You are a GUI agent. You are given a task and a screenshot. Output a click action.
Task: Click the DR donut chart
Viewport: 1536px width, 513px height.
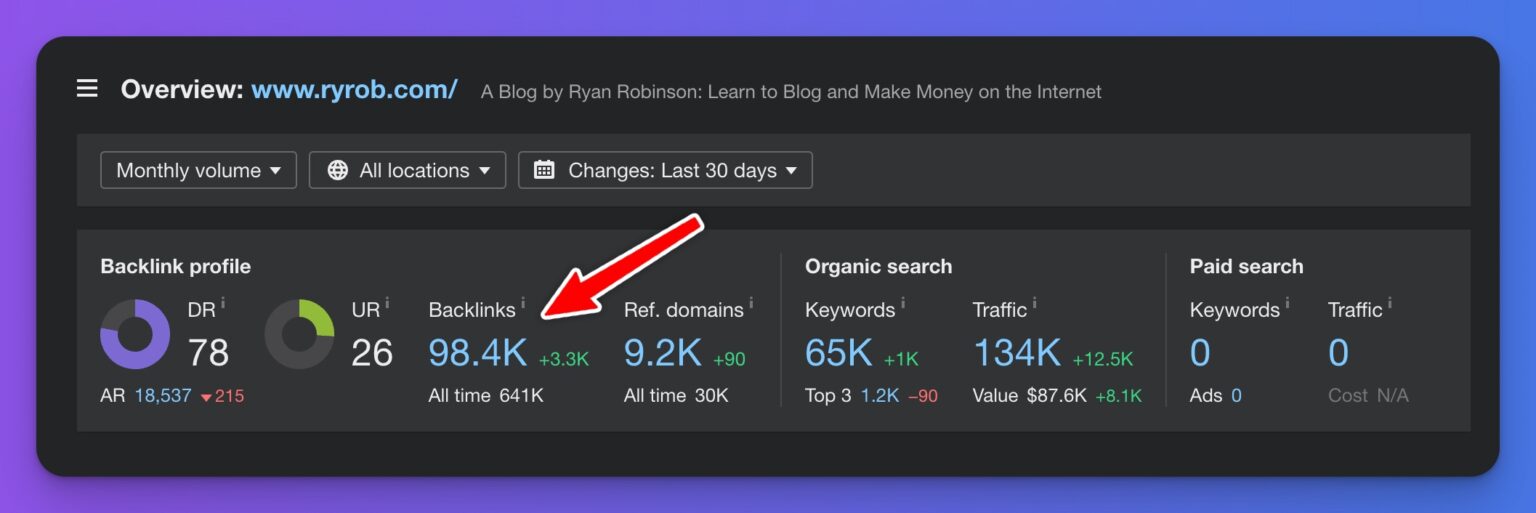pos(135,334)
